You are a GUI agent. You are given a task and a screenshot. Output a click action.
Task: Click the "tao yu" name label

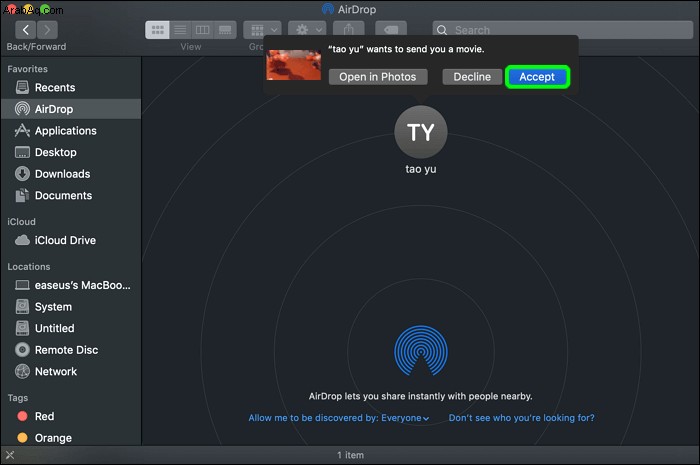(x=421, y=169)
